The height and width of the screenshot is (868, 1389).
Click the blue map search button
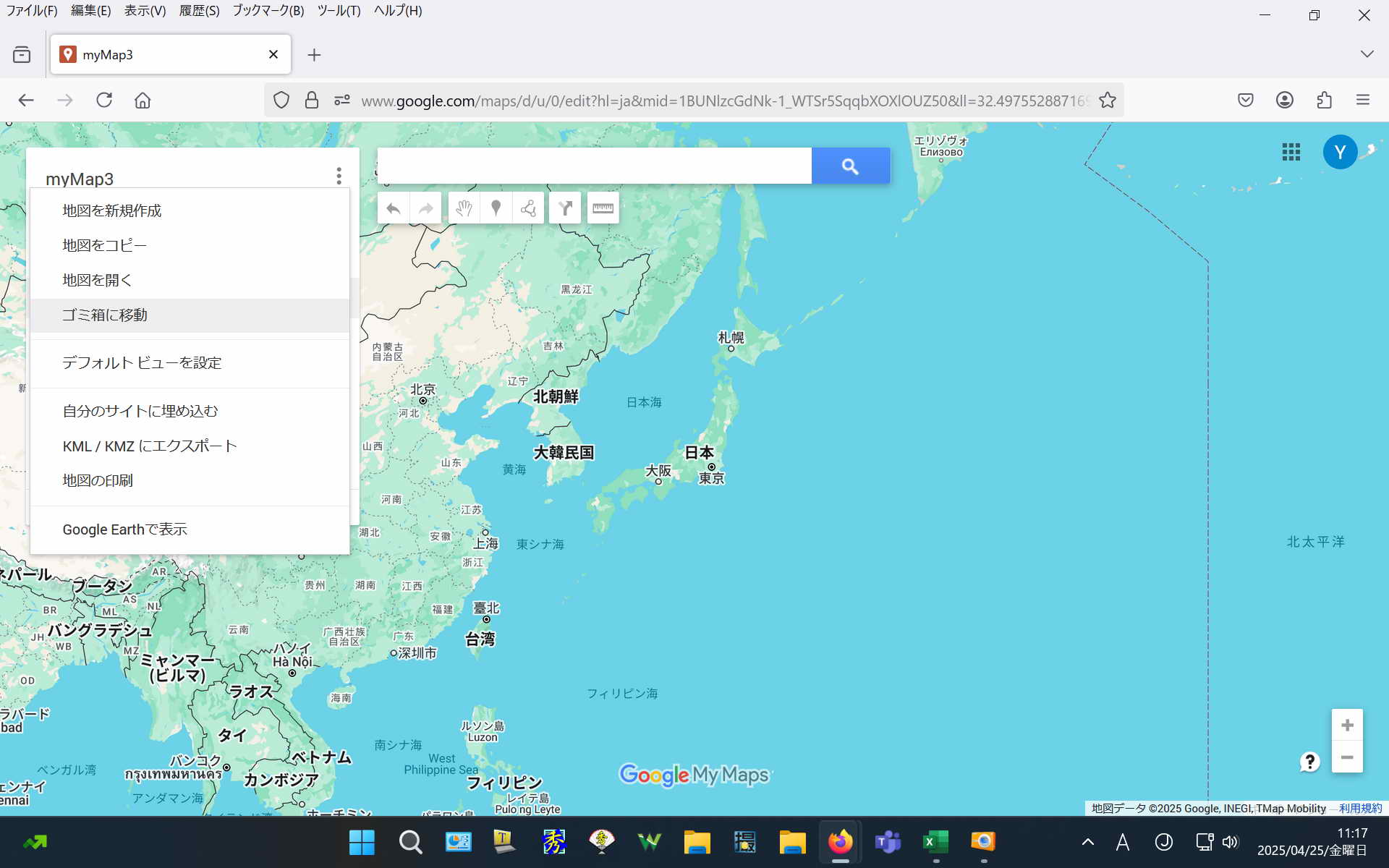point(850,166)
